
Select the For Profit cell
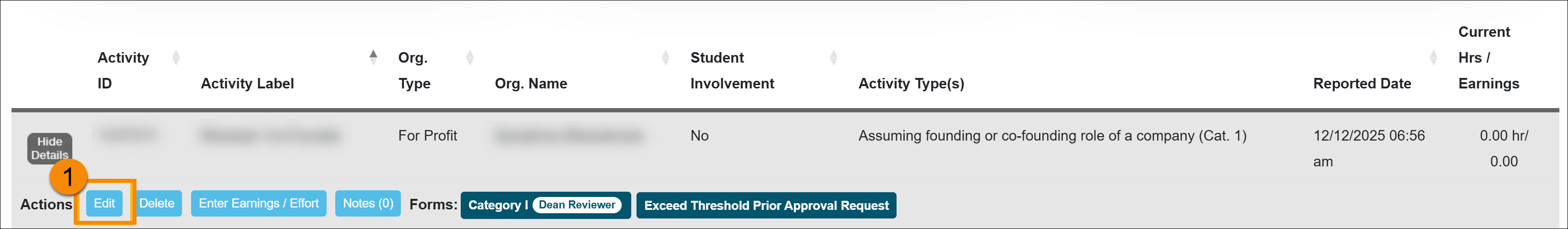pyautogui.click(x=427, y=135)
